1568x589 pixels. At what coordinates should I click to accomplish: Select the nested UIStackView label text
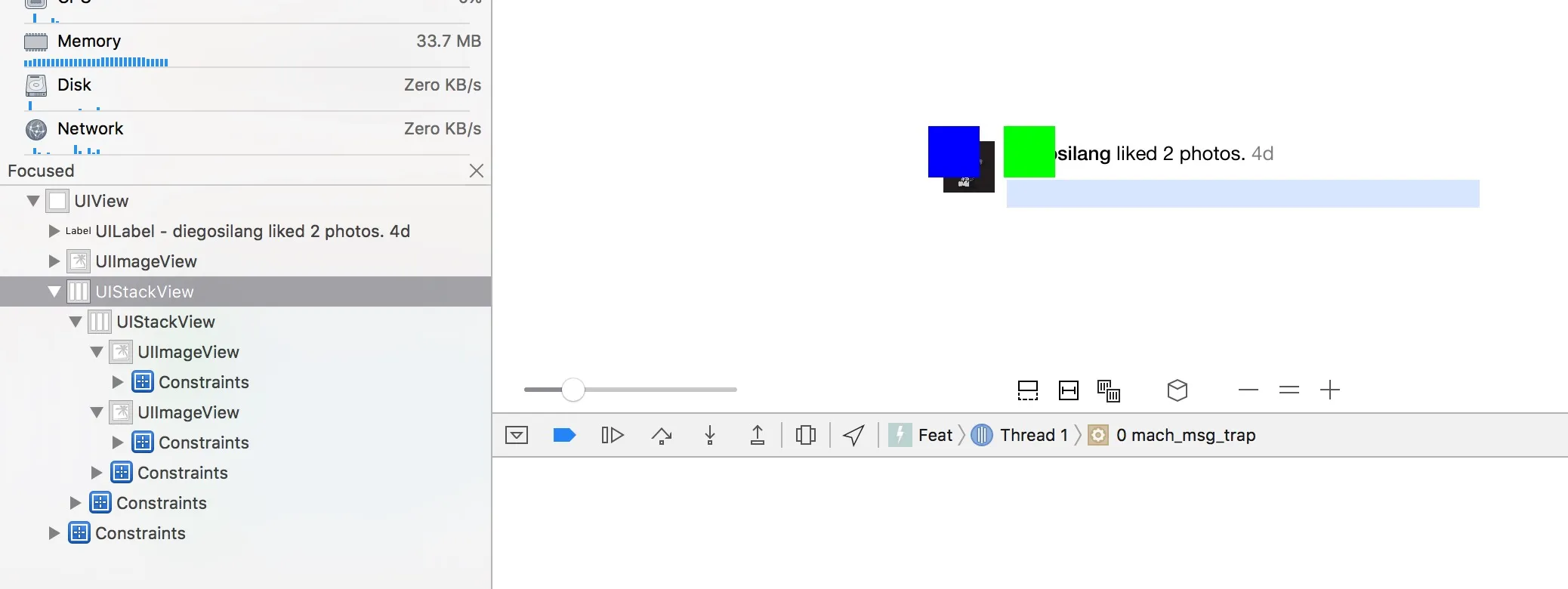click(x=166, y=322)
